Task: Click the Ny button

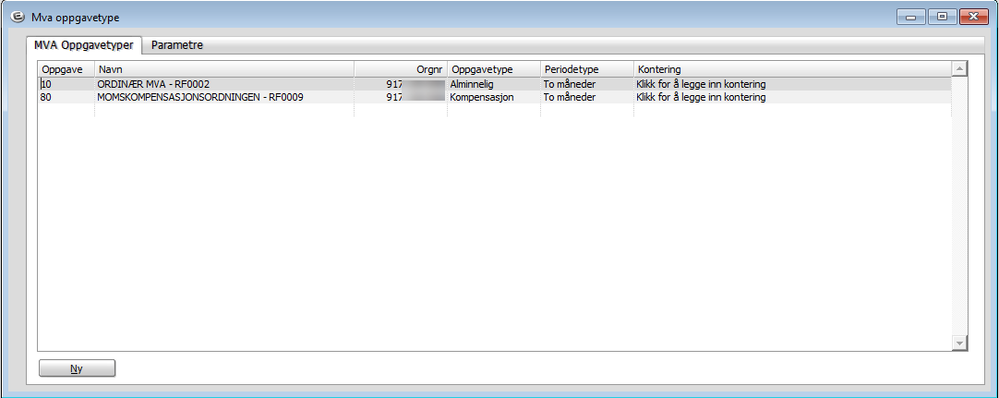Action: click(77, 368)
